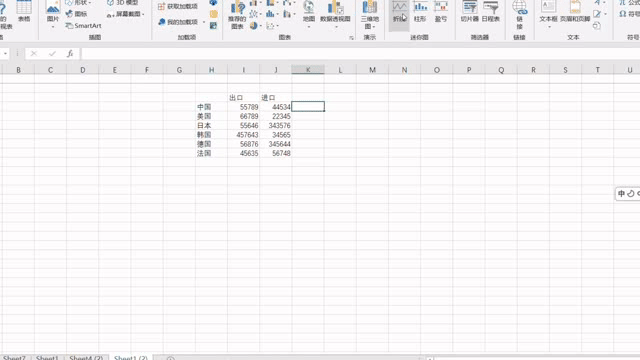640x360 pixels.
Task: Click the formula bar cancel X icon
Action: coord(34,53)
